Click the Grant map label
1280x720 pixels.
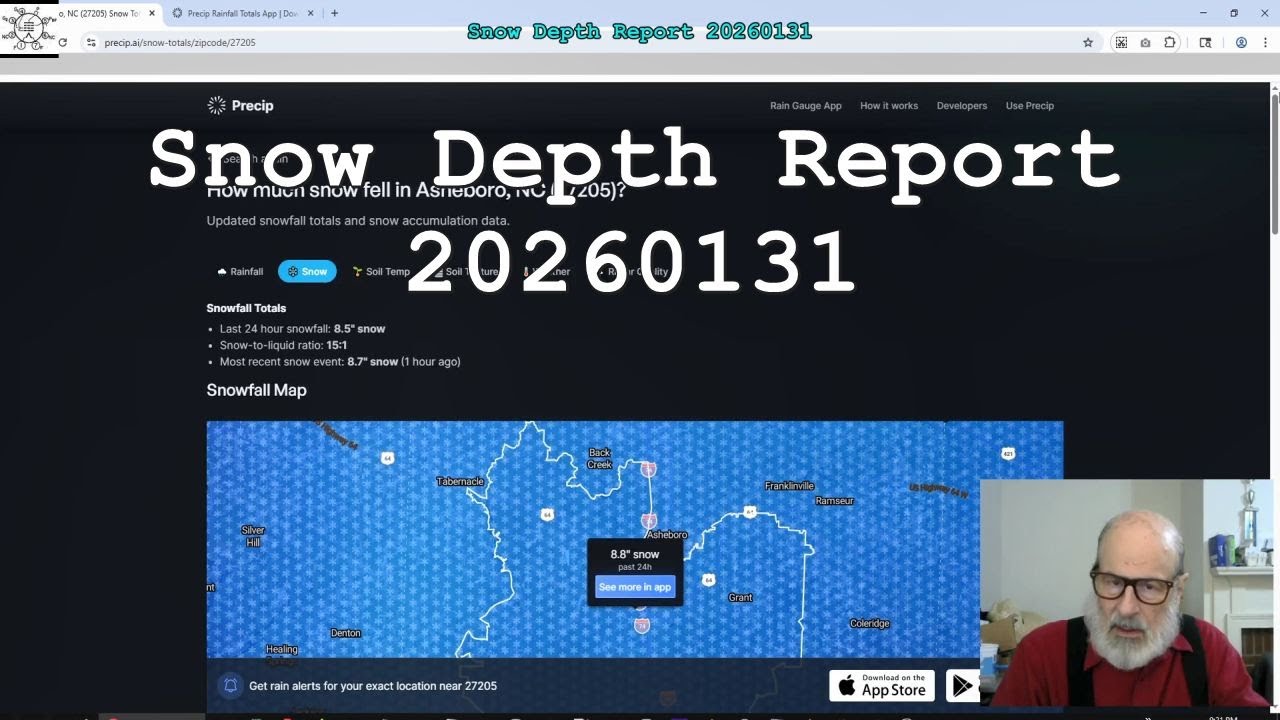tap(740, 597)
